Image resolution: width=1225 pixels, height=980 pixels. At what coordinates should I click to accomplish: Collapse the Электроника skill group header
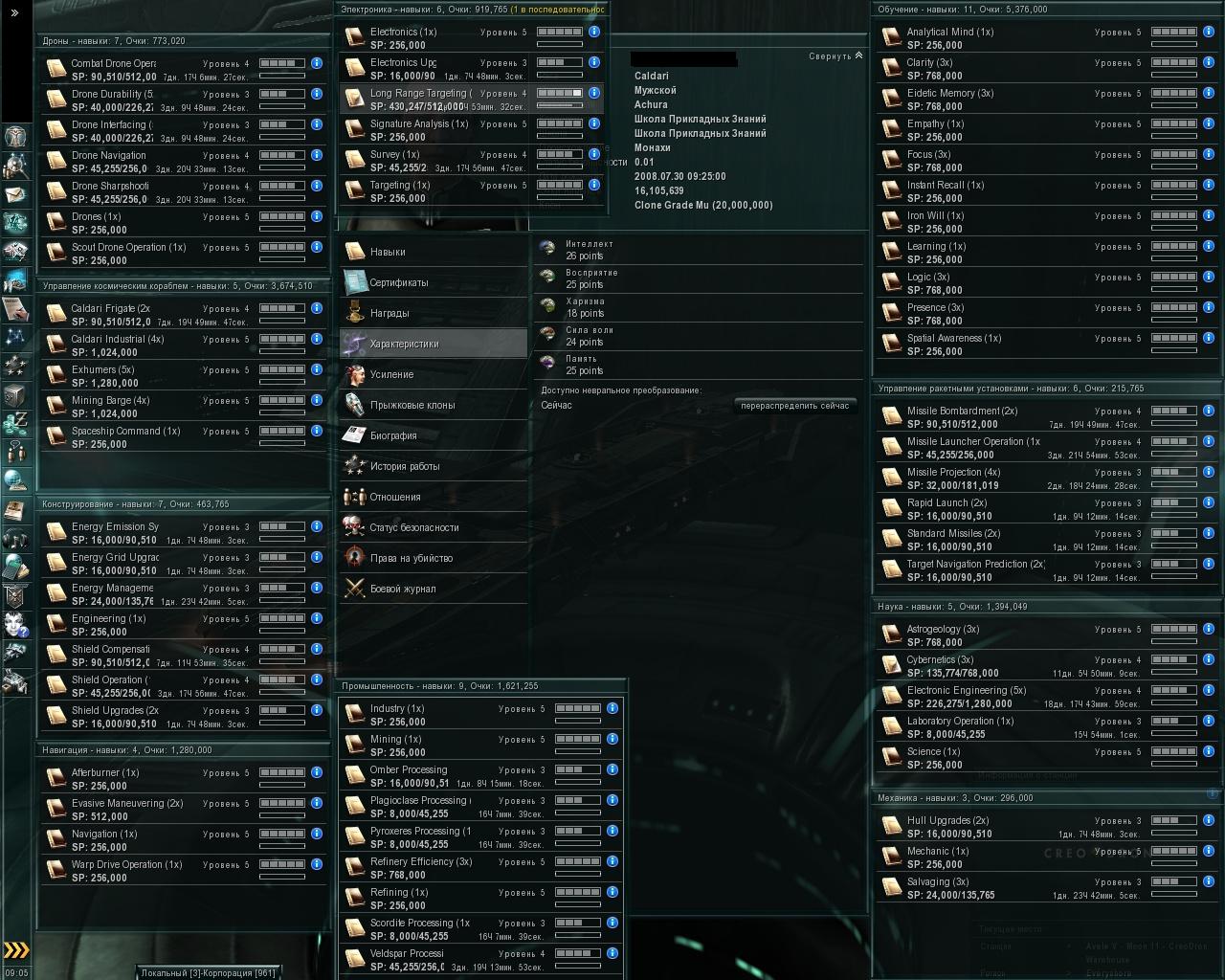[x=472, y=10]
